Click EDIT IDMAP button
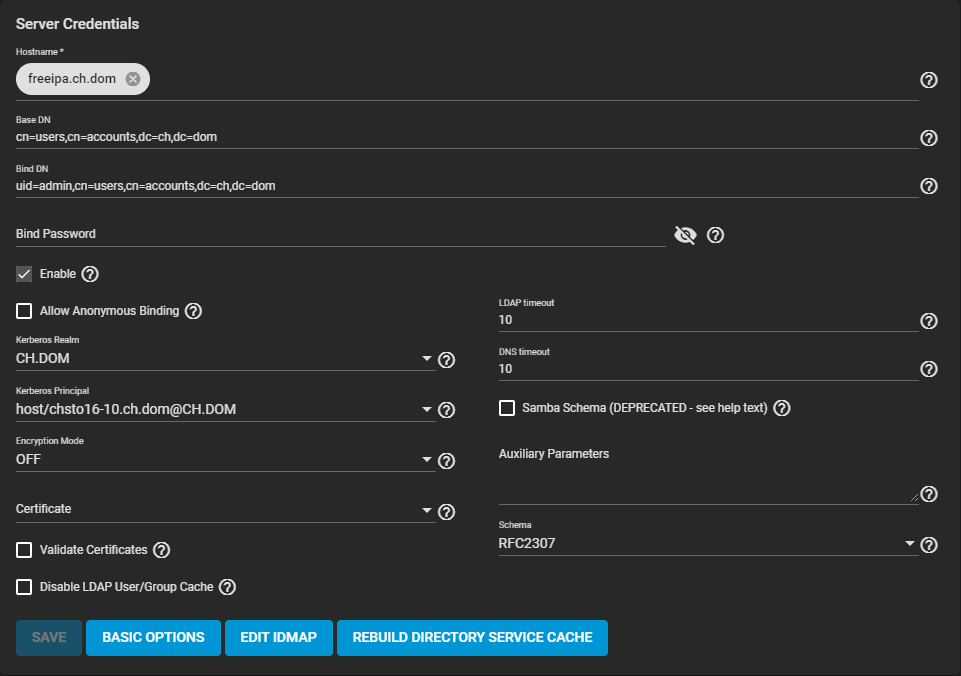Viewport: 961px width, 676px height. point(278,637)
